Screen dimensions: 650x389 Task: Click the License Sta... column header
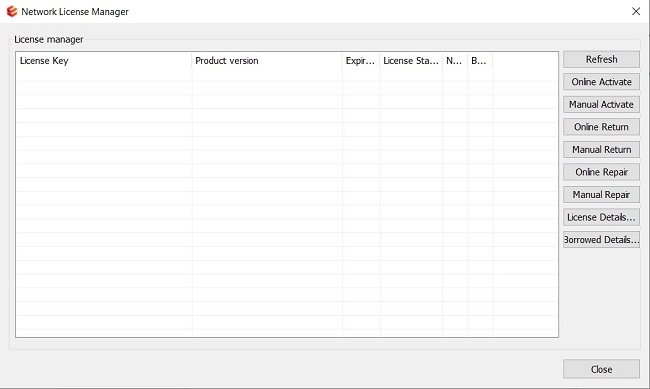411,61
